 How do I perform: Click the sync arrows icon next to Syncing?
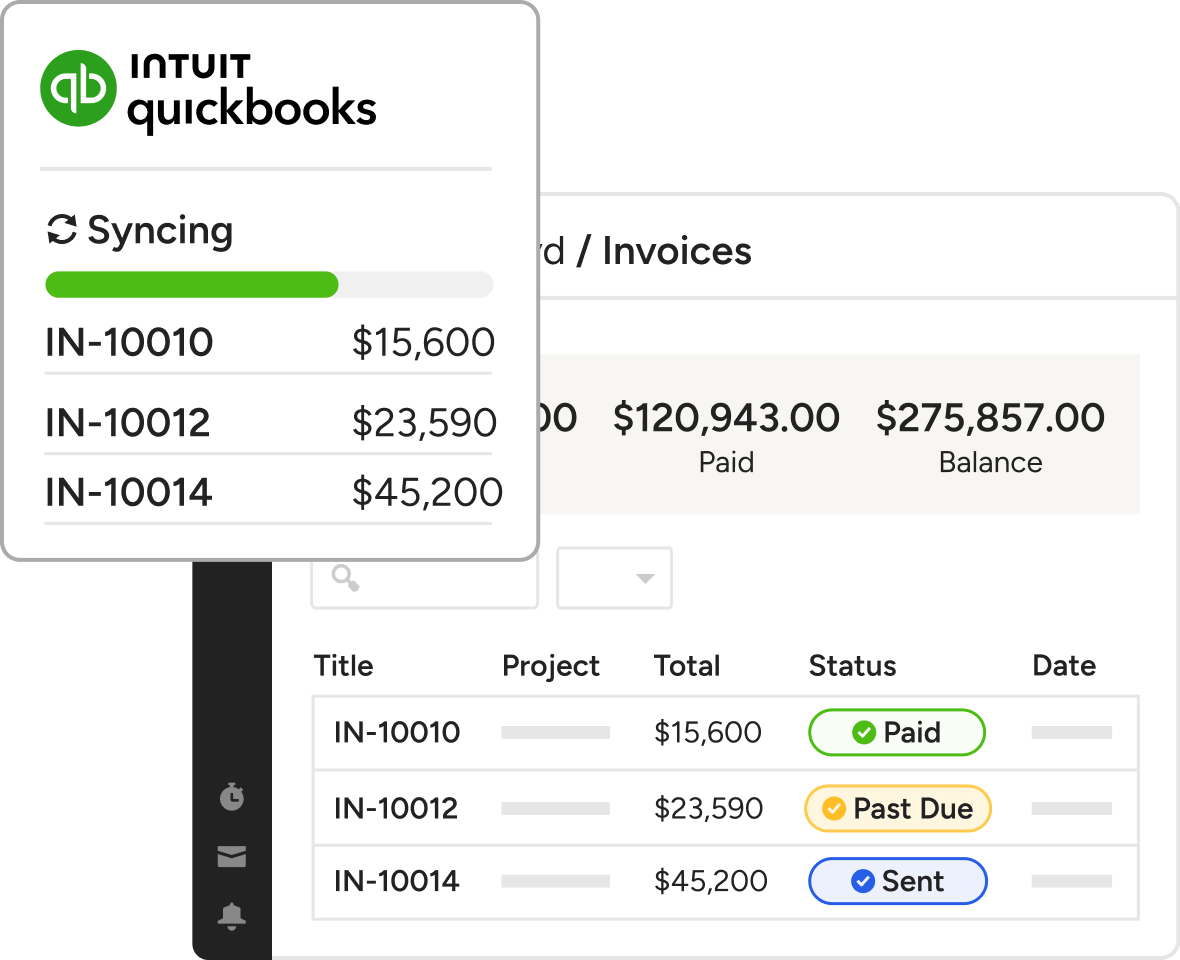click(x=62, y=229)
